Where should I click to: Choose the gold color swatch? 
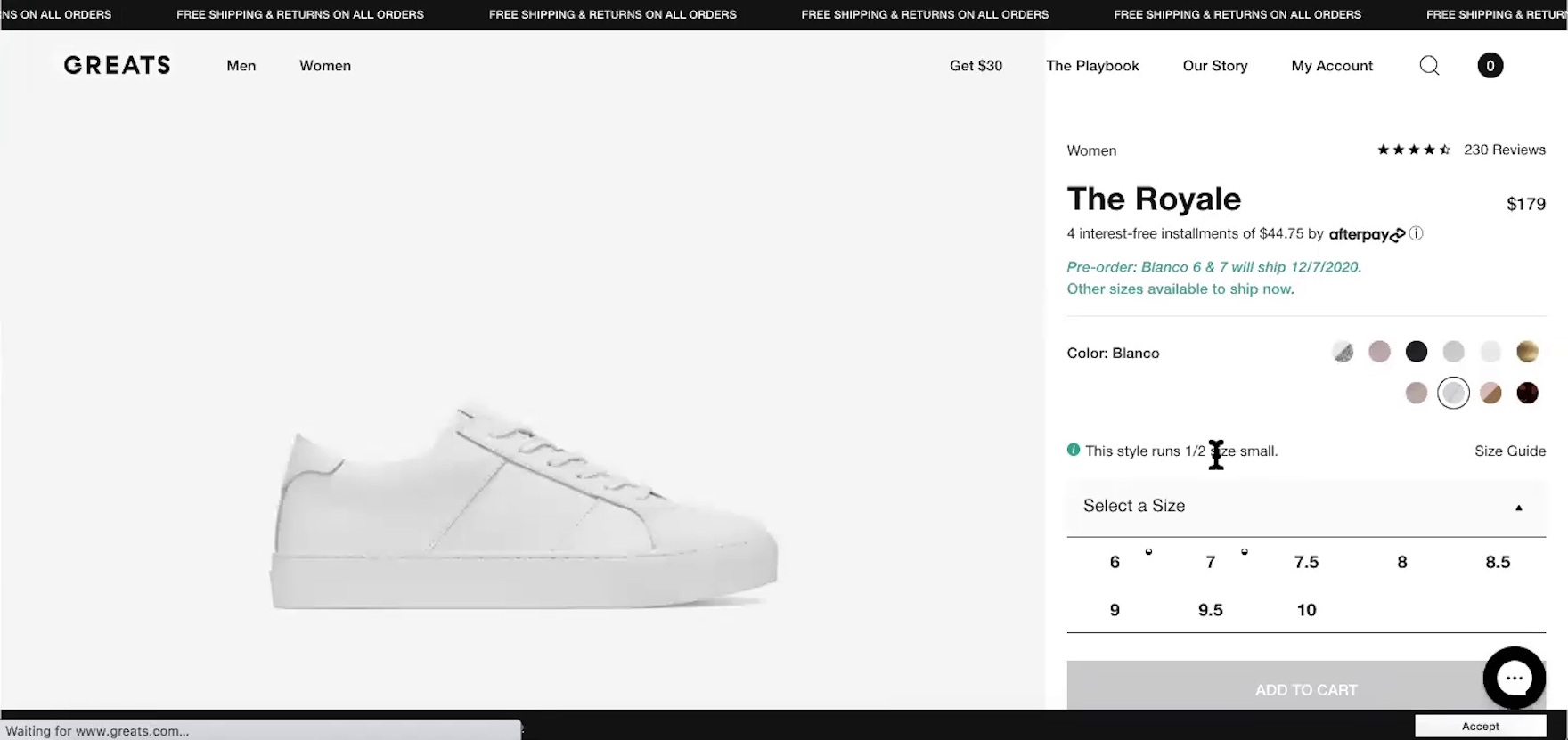1527,352
